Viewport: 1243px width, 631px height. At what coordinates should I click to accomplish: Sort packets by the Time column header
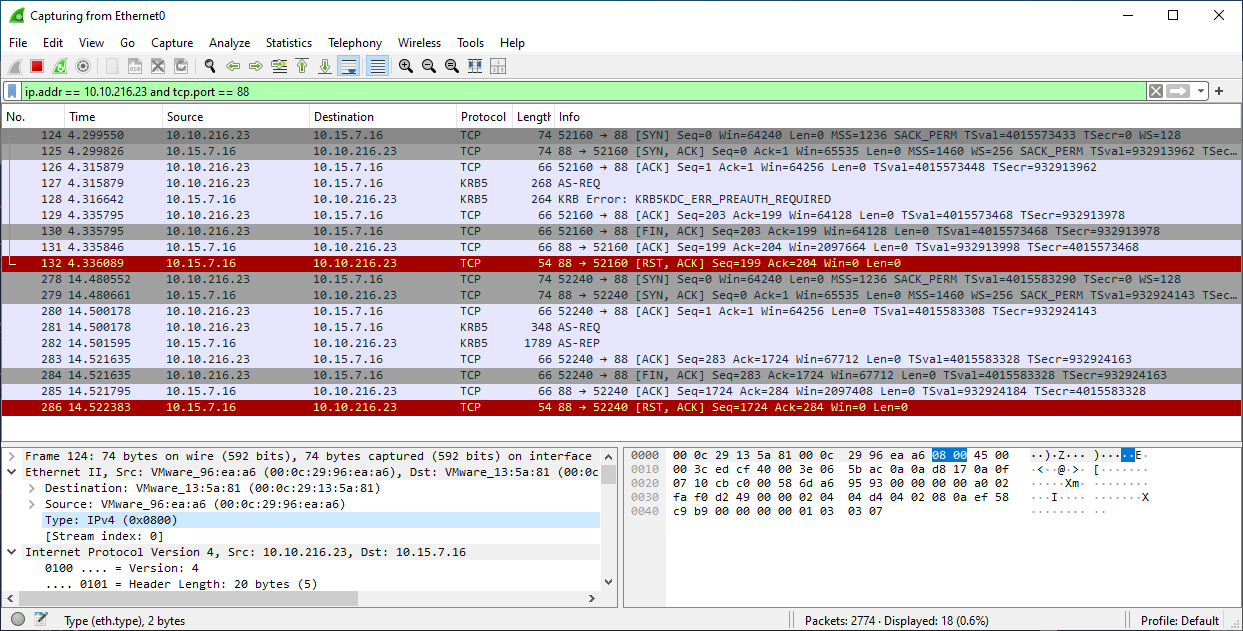coord(113,117)
